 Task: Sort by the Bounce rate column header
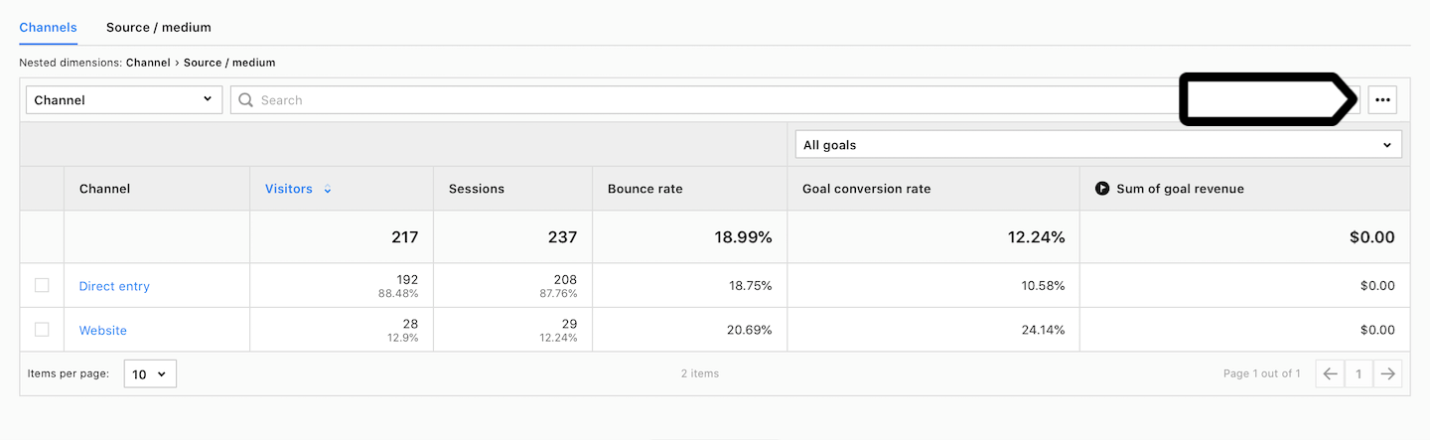click(645, 188)
